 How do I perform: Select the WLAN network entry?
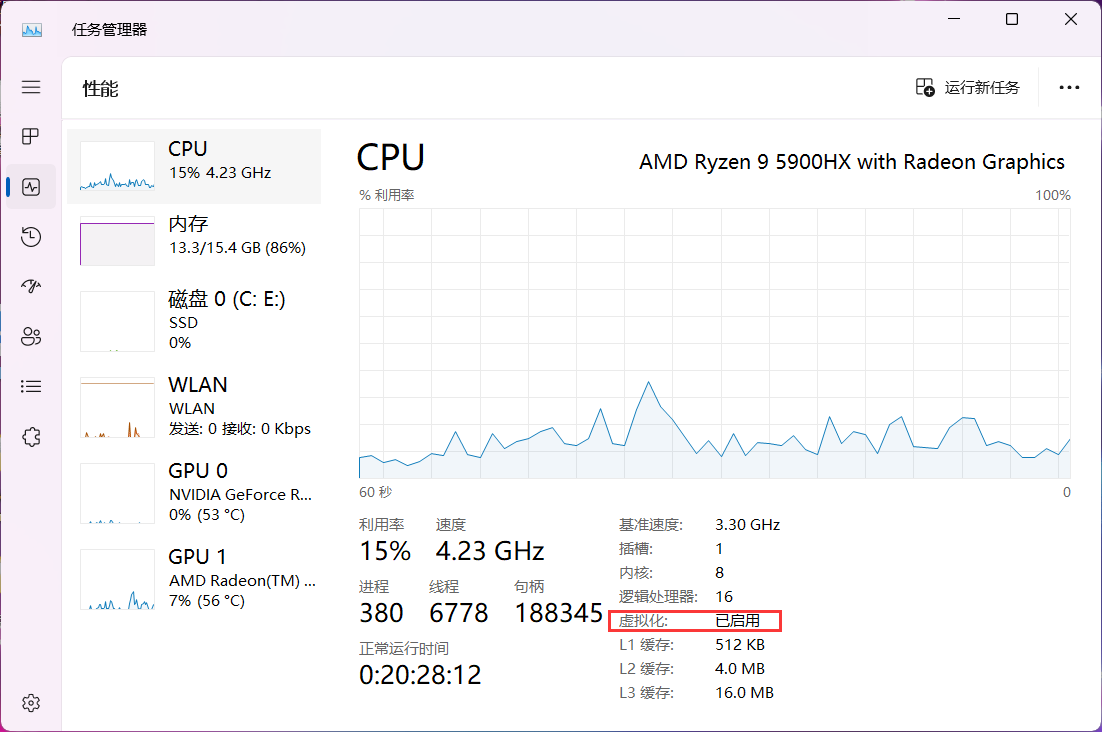(194, 407)
